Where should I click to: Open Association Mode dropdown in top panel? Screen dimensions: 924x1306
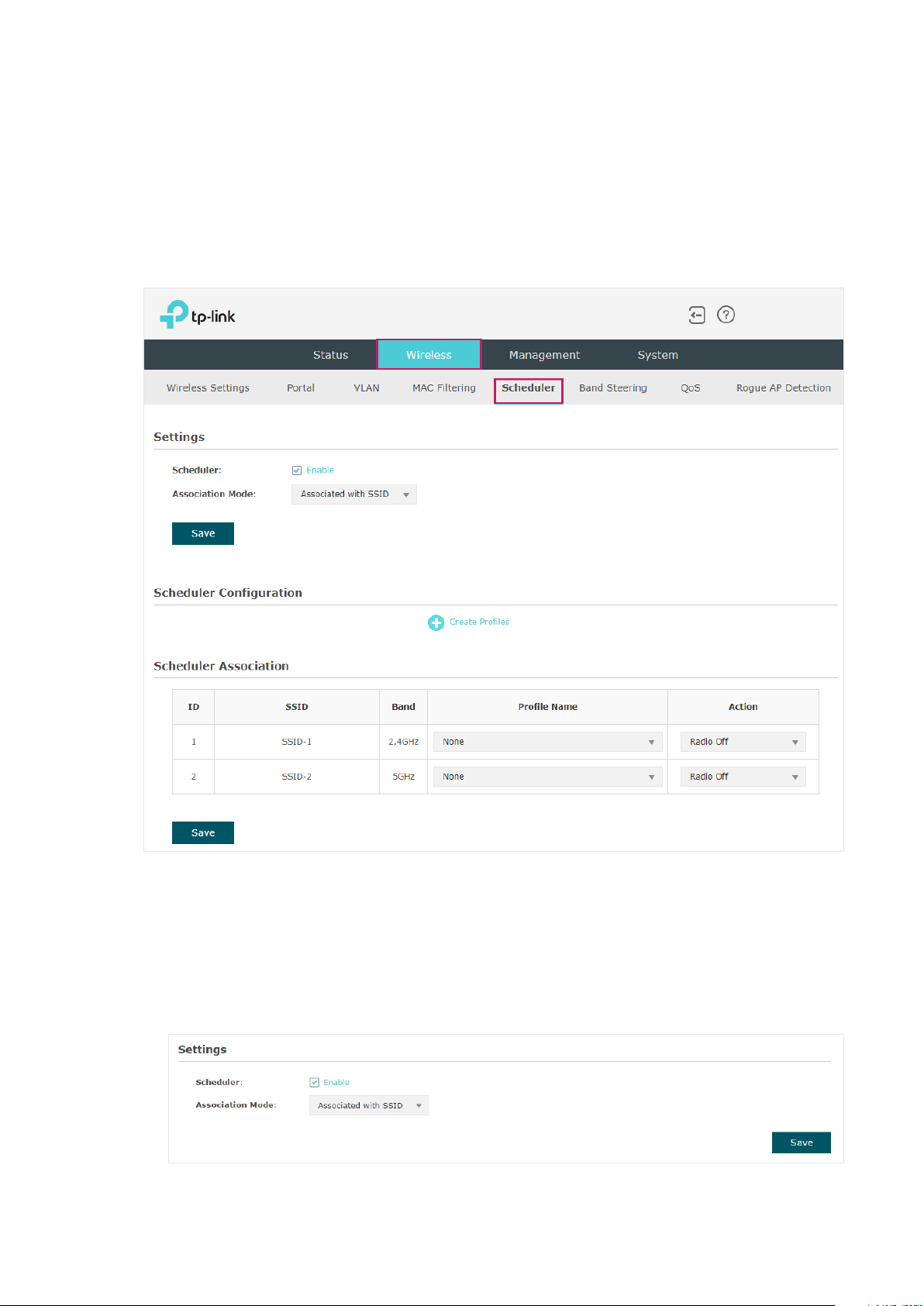pos(354,494)
